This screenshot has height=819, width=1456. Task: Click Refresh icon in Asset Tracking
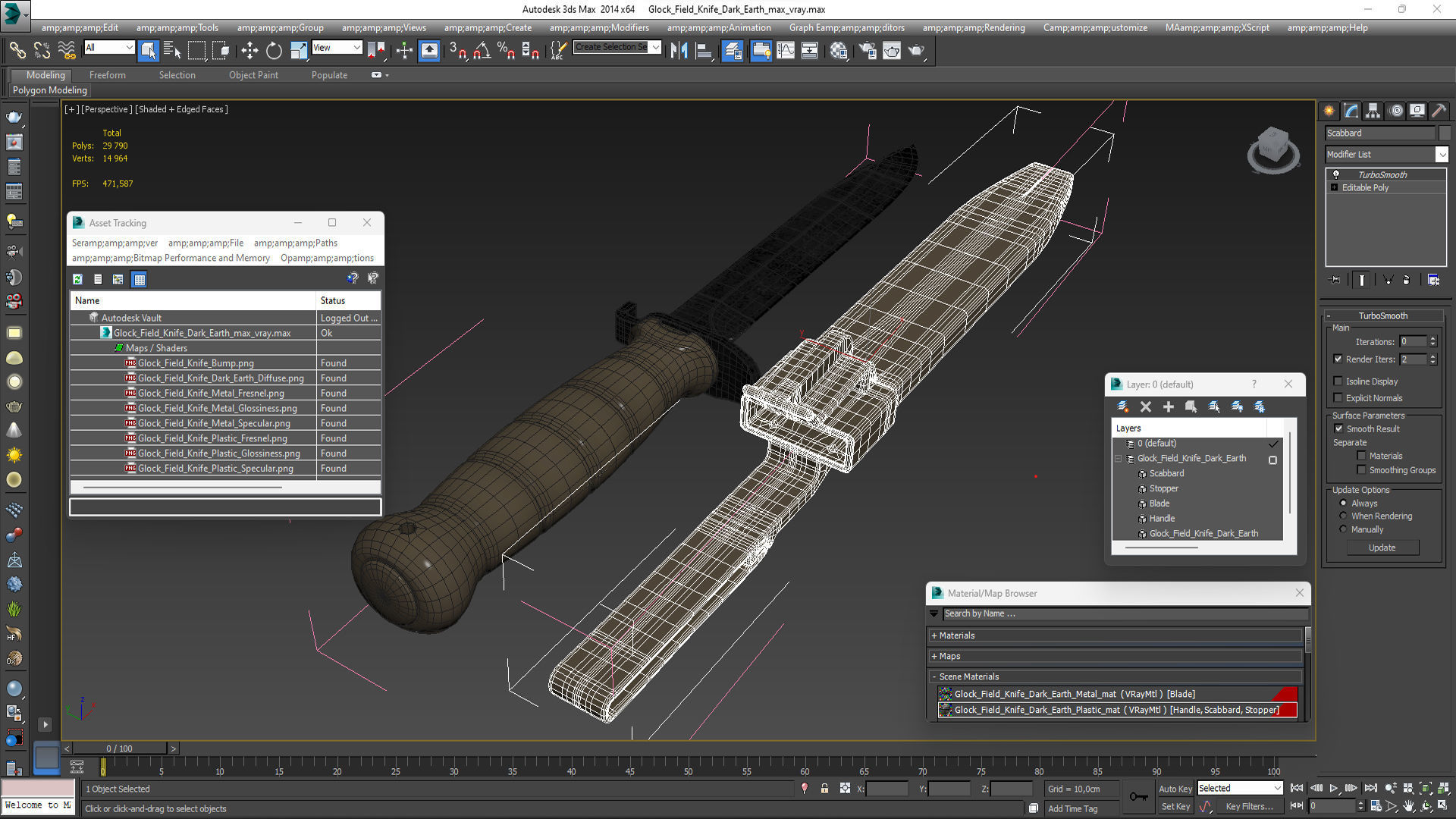click(x=77, y=279)
